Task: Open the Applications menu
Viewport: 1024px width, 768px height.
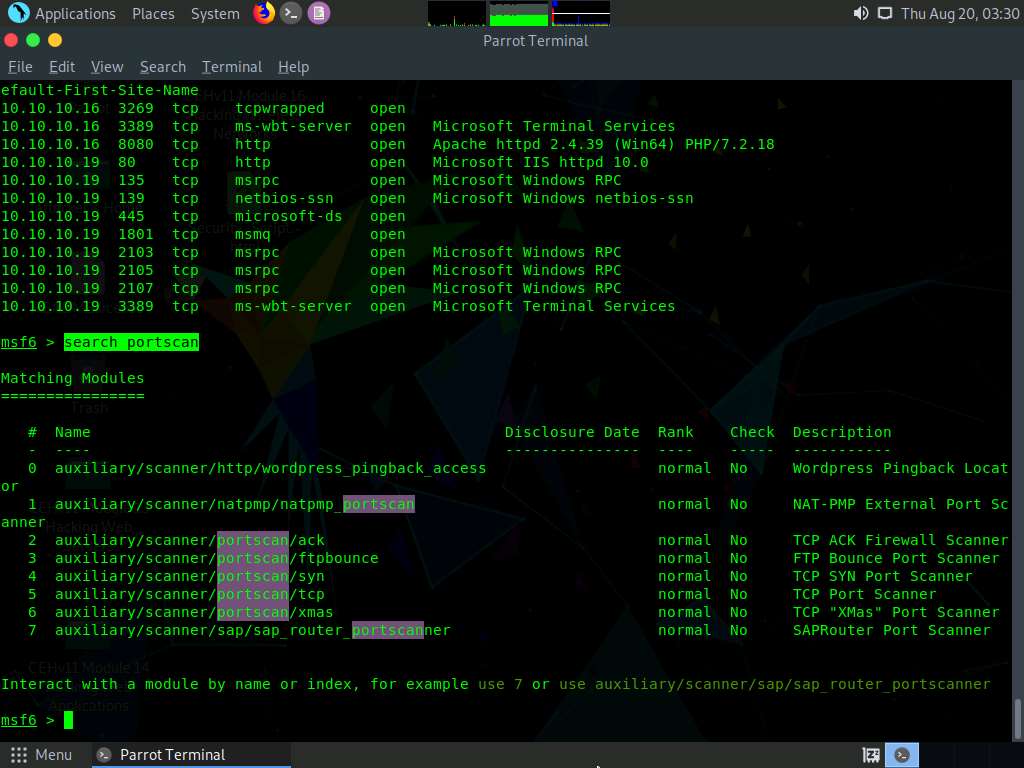Action: (x=75, y=14)
